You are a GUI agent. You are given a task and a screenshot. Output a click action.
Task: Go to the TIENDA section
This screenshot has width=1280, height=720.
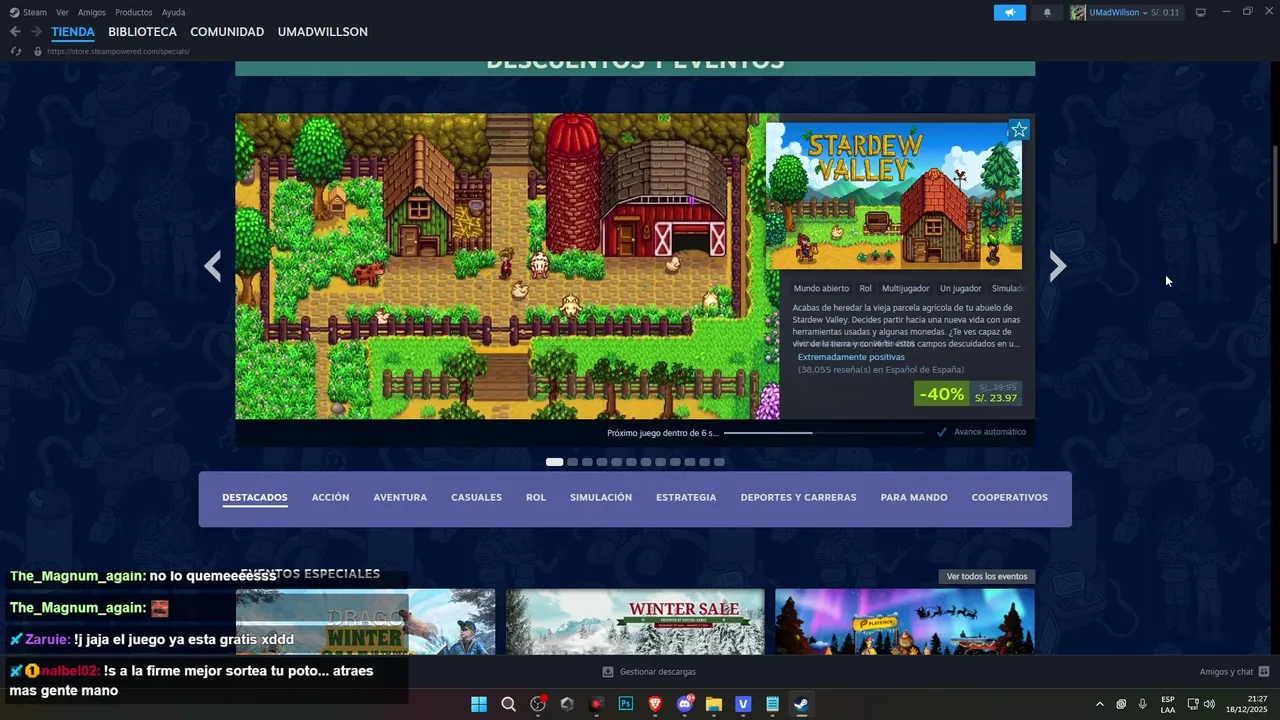(x=73, y=32)
